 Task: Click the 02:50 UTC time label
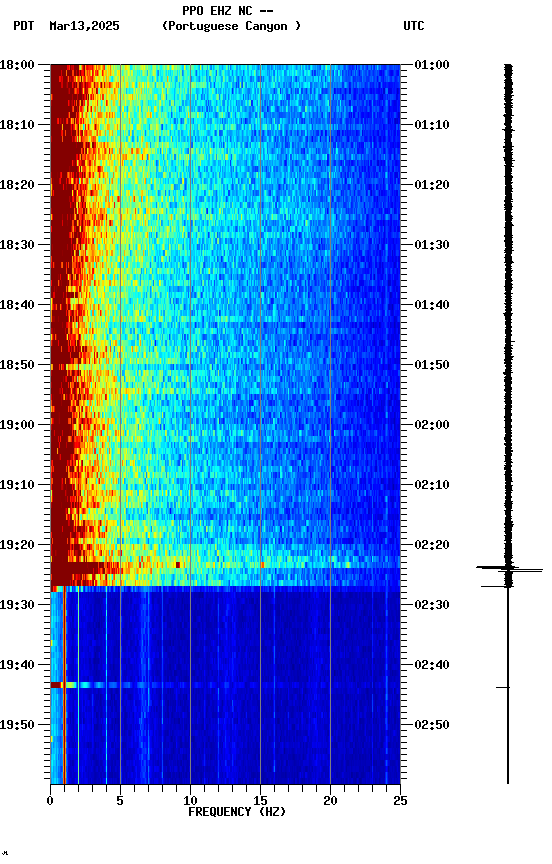[x=432, y=725]
